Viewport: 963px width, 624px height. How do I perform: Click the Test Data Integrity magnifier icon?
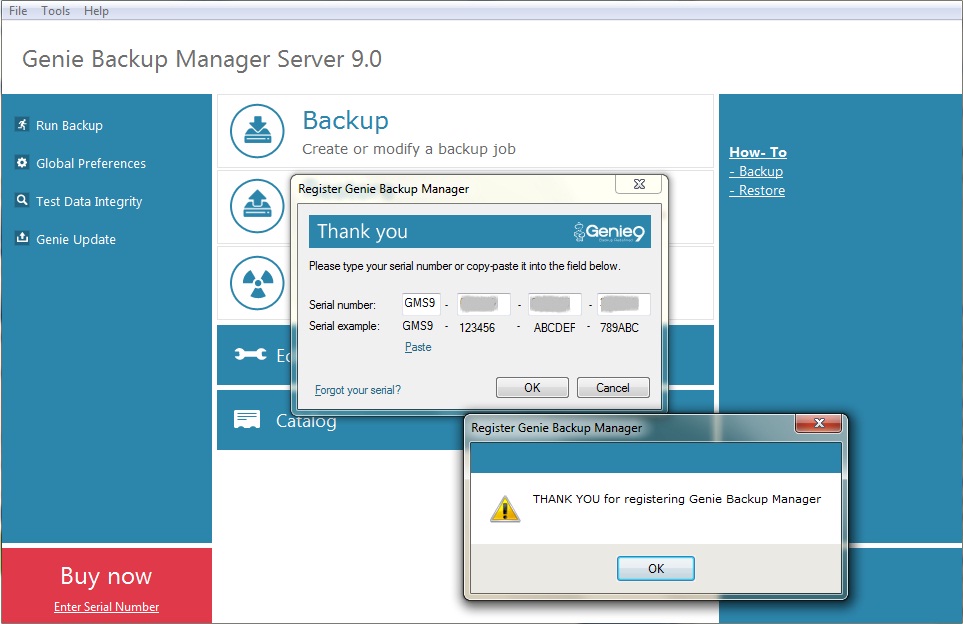[x=22, y=200]
